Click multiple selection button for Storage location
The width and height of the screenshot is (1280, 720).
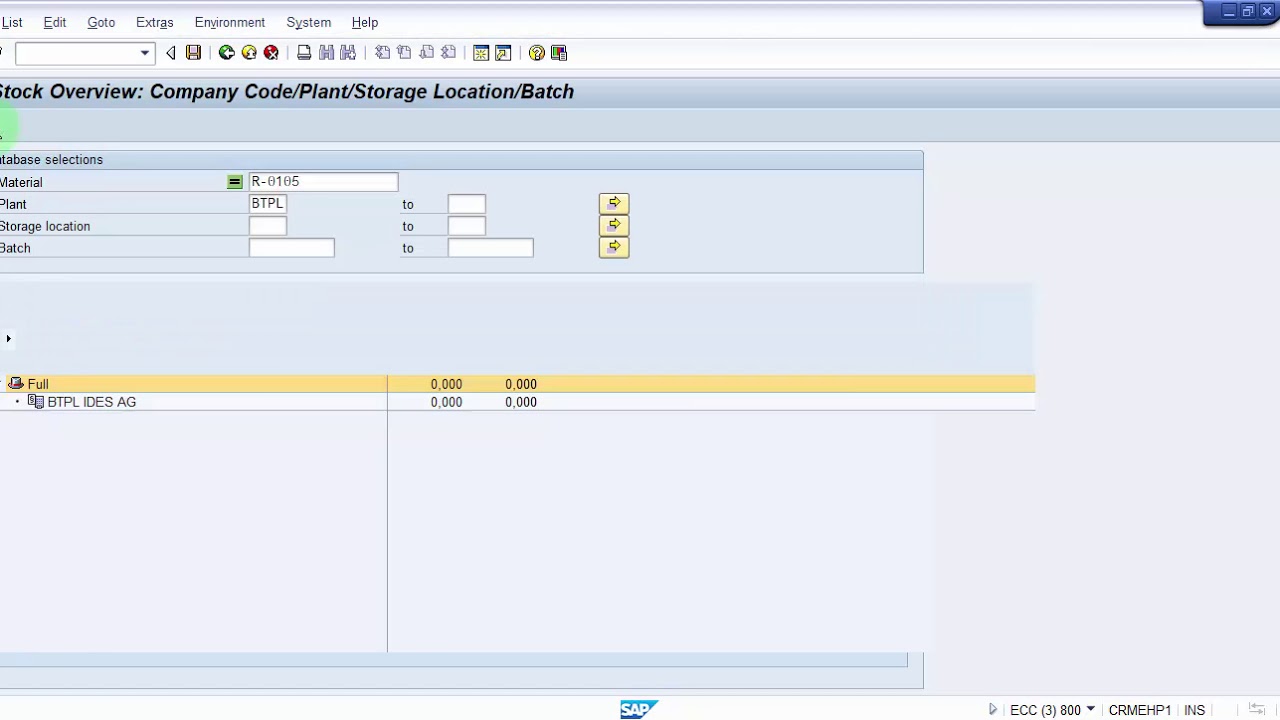coord(614,226)
